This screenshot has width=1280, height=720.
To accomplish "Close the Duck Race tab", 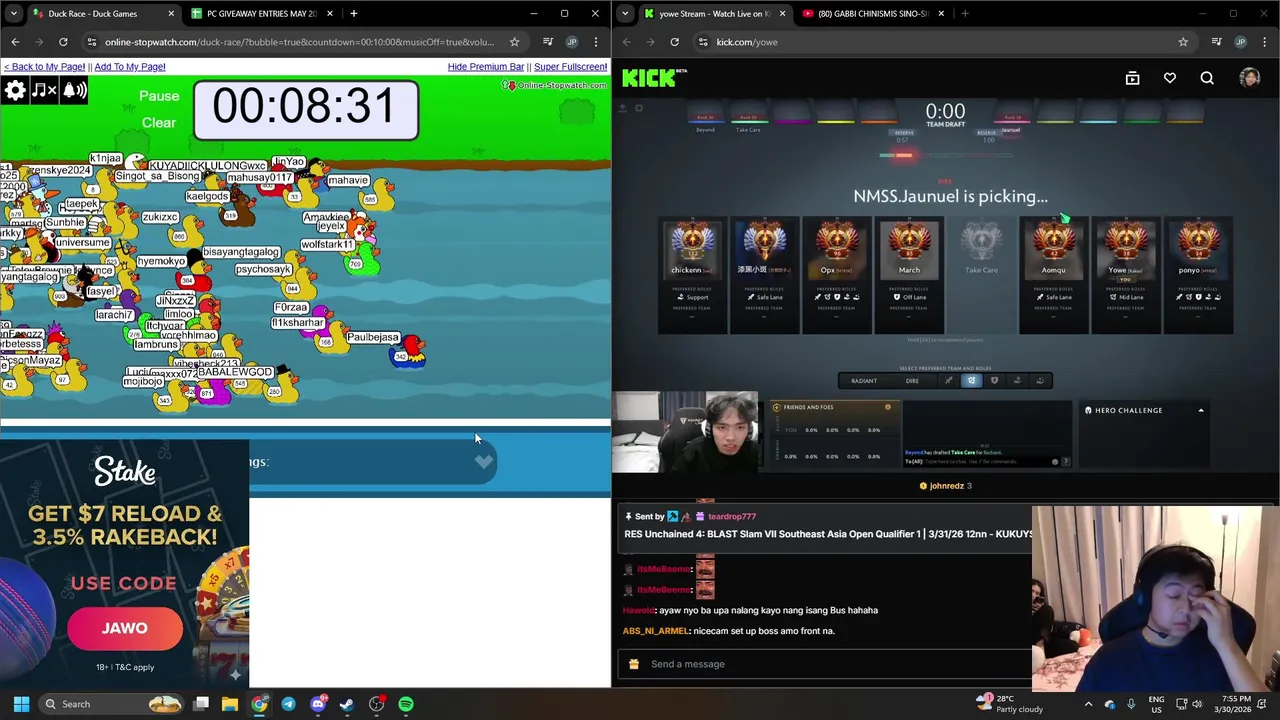I will (171, 14).
